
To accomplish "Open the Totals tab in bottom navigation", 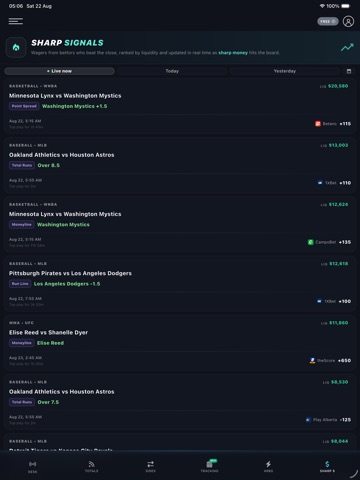I will (x=91, y=467).
